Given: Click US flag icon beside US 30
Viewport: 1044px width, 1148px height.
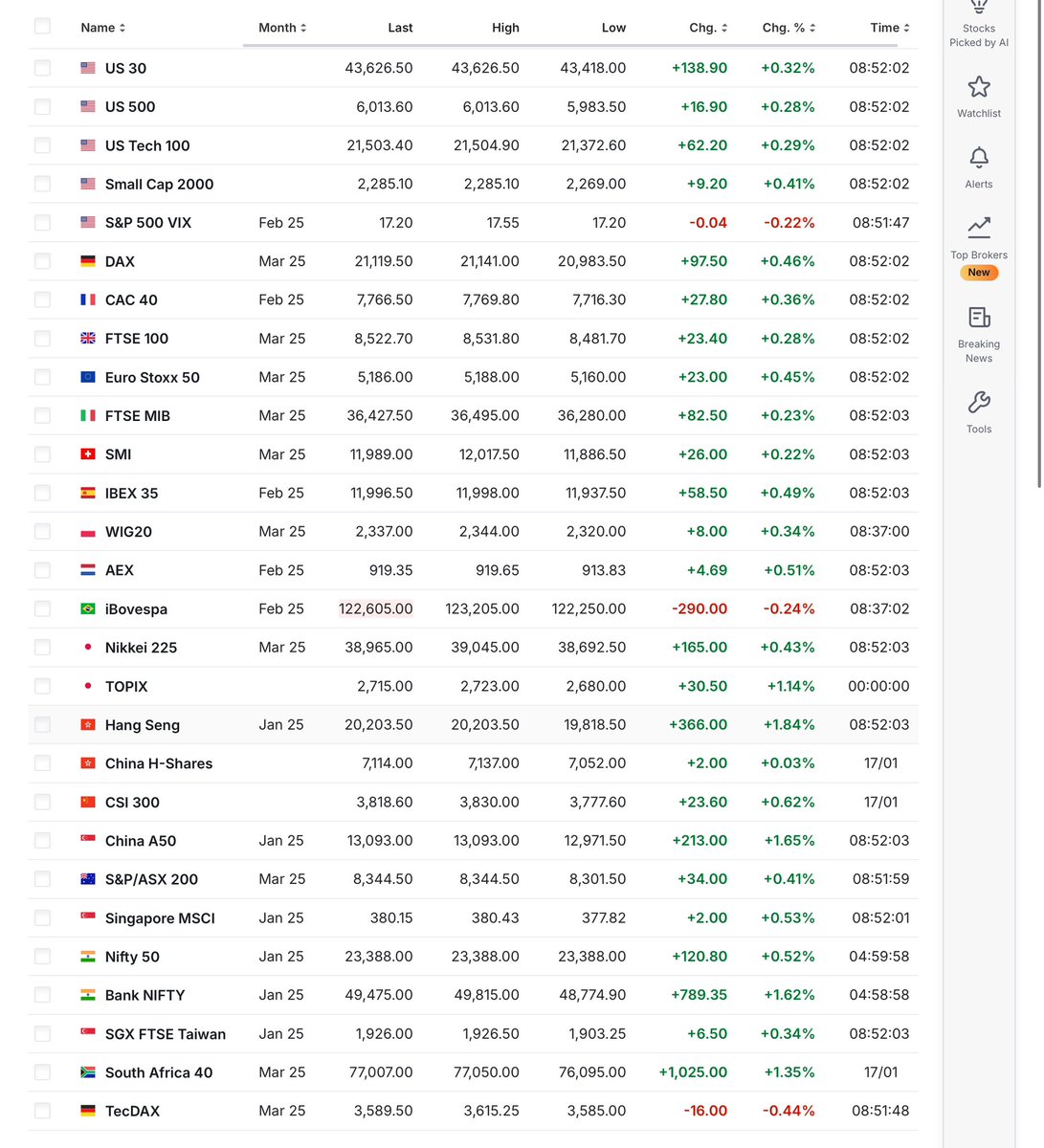Looking at the screenshot, I should (x=88, y=68).
